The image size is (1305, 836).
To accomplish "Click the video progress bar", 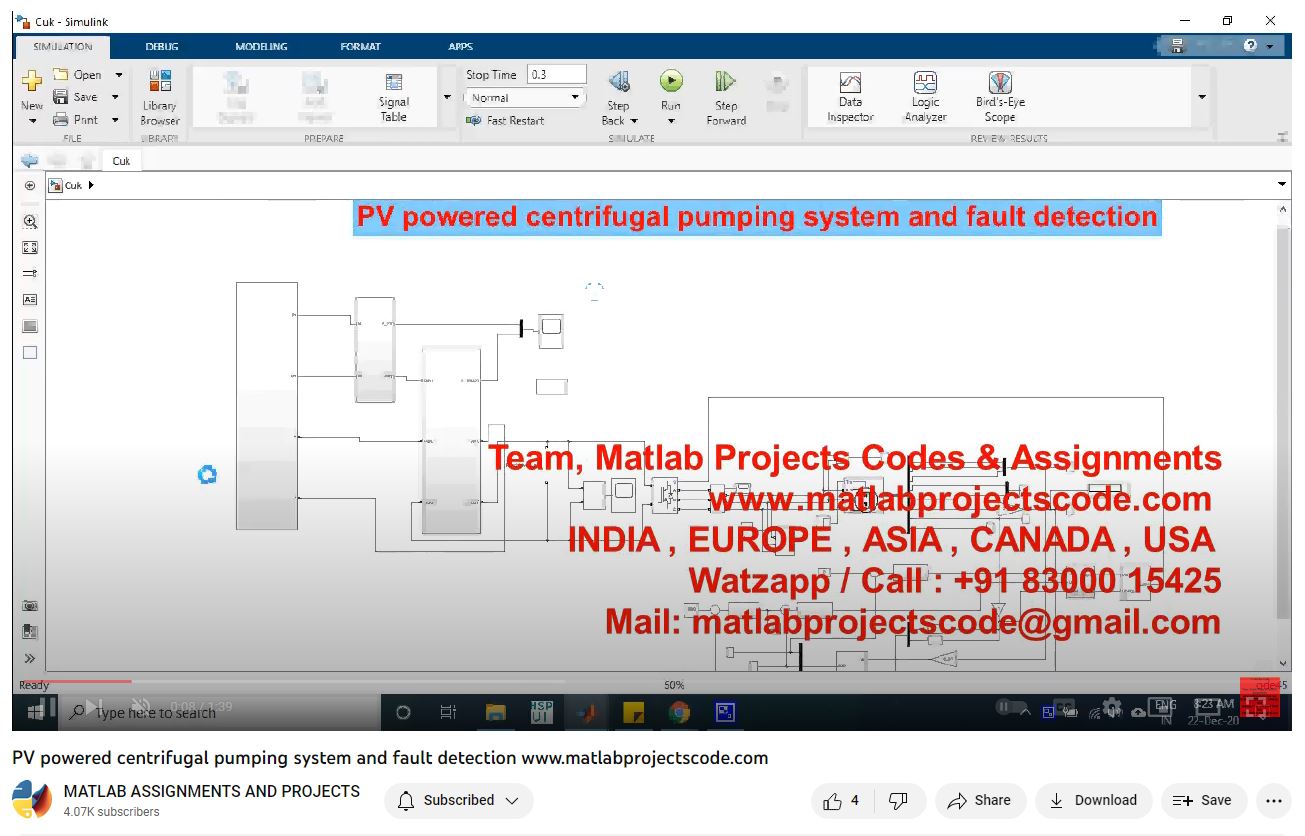I will point(300,682).
